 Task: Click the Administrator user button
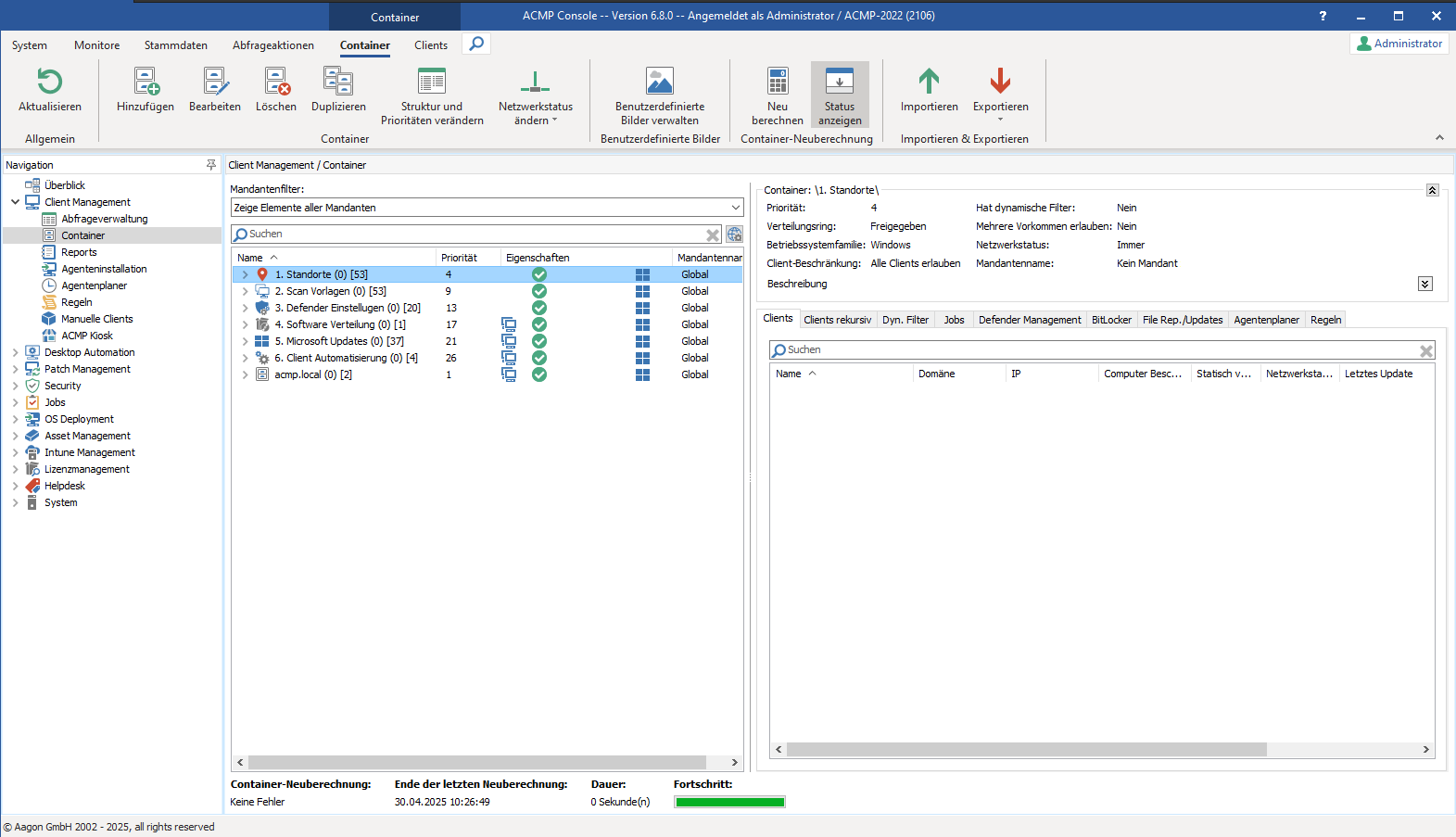tap(1399, 44)
